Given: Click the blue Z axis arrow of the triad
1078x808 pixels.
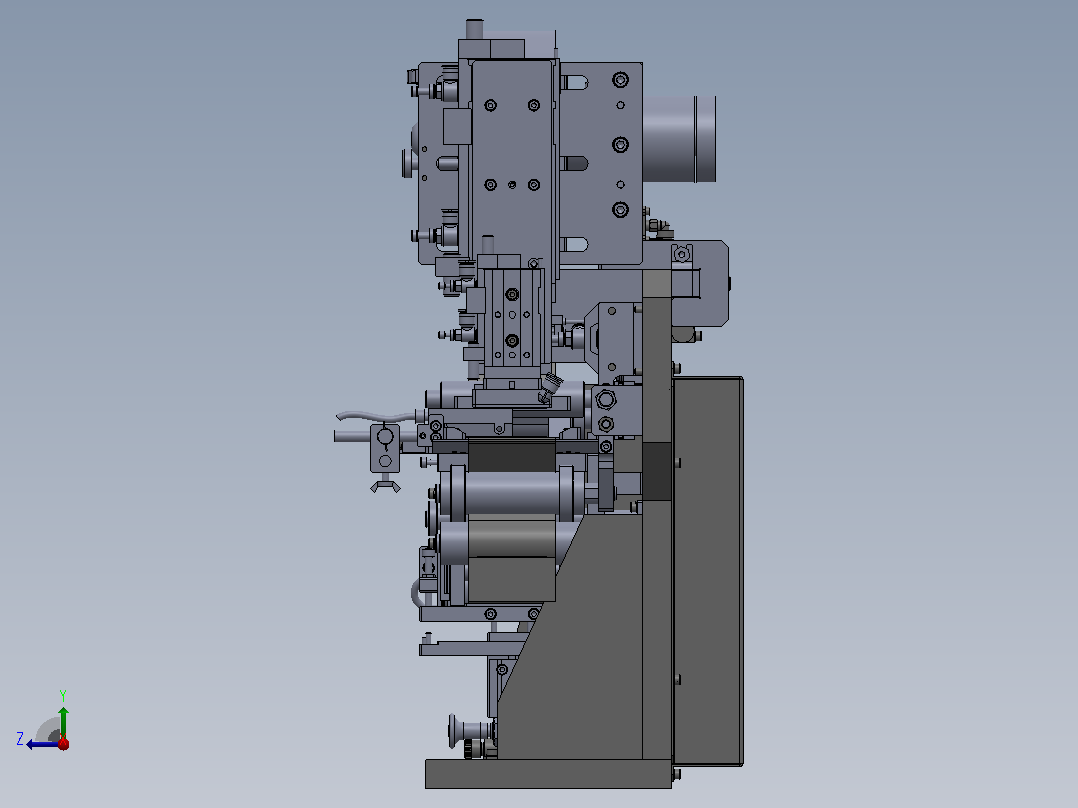Looking at the screenshot, I should (41, 745).
